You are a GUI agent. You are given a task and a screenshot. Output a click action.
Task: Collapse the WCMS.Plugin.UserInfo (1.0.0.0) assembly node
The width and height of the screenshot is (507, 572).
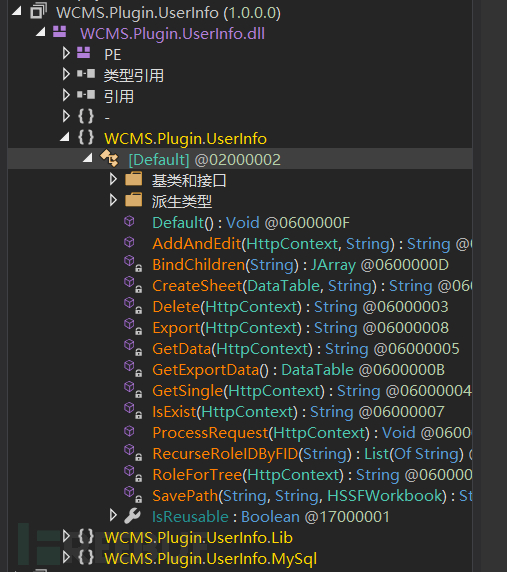pos(16,11)
